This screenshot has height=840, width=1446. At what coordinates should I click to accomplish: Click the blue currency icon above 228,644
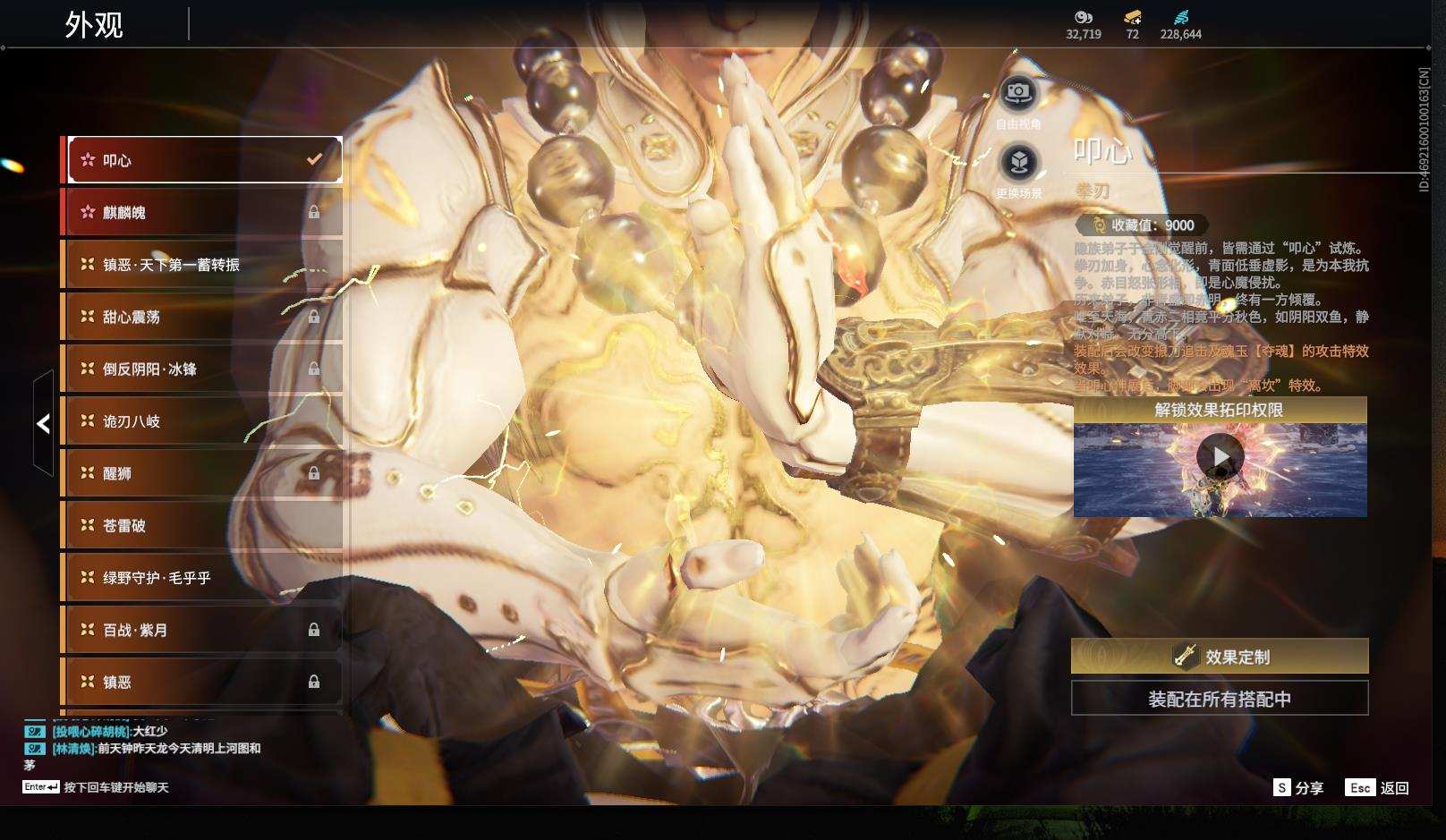(x=1180, y=17)
